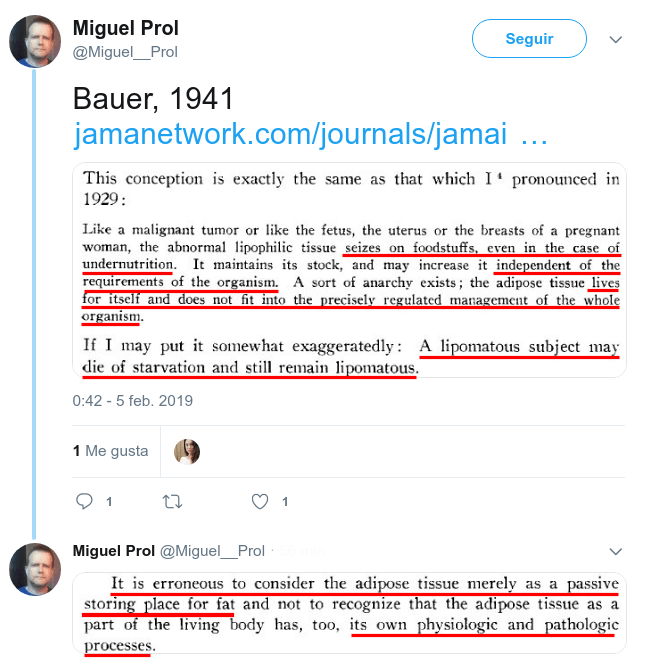Click the like count beside heart
The image size is (645, 664).
[285, 502]
